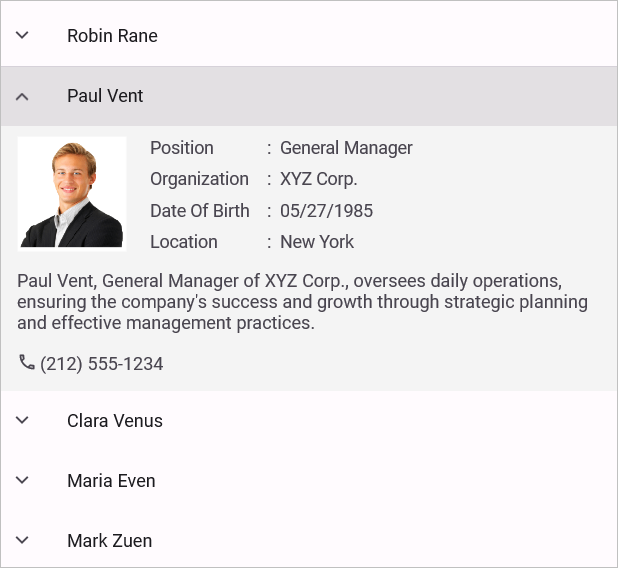Click the Paul Vent description paragraph

click(302, 302)
